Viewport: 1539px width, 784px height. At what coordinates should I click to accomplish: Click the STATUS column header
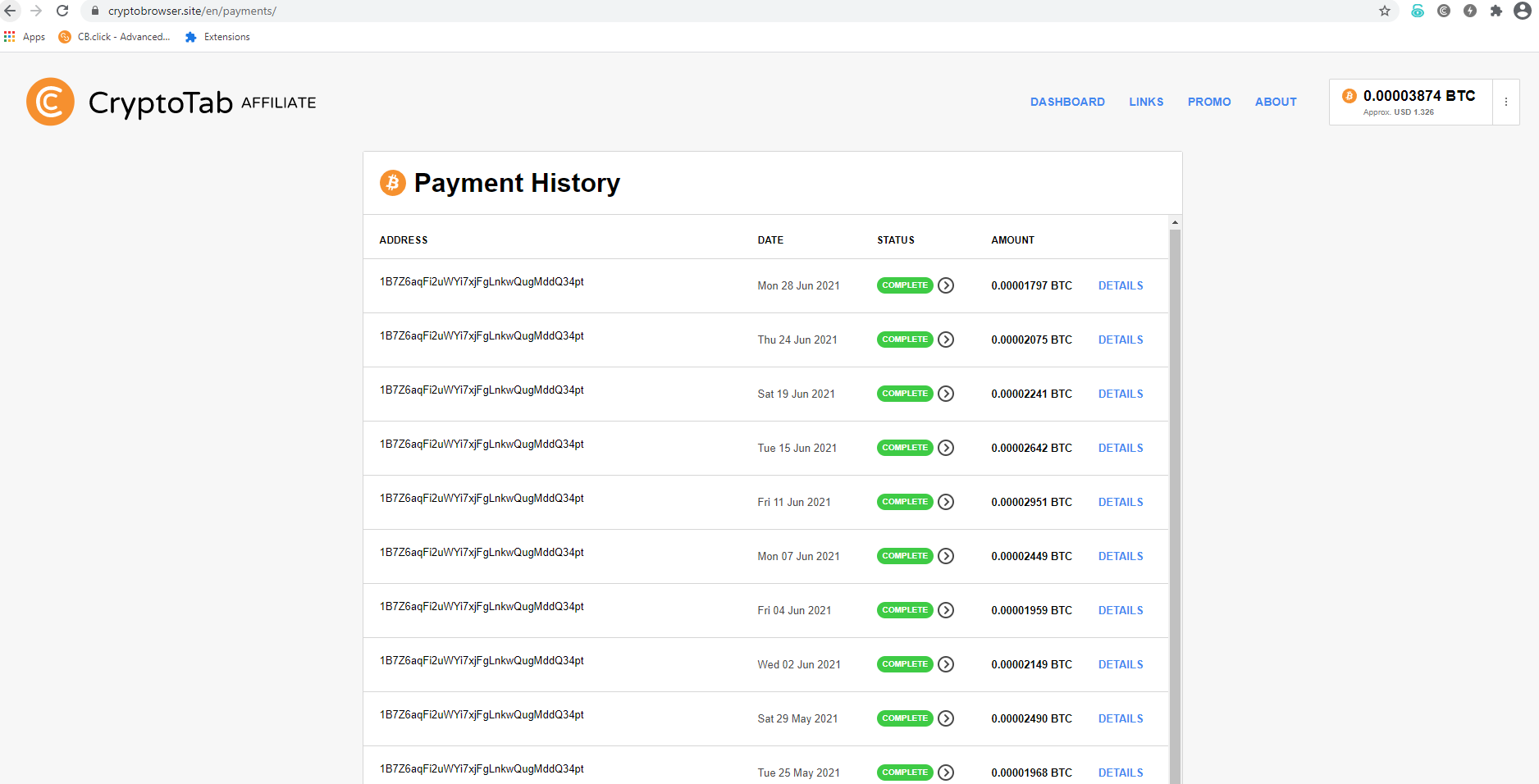pos(896,240)
